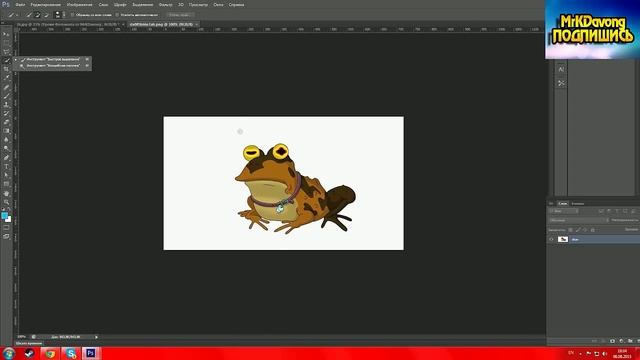640x360 pixels.
Task: Open the layer opacity dropdown
Action: point(625,220)
